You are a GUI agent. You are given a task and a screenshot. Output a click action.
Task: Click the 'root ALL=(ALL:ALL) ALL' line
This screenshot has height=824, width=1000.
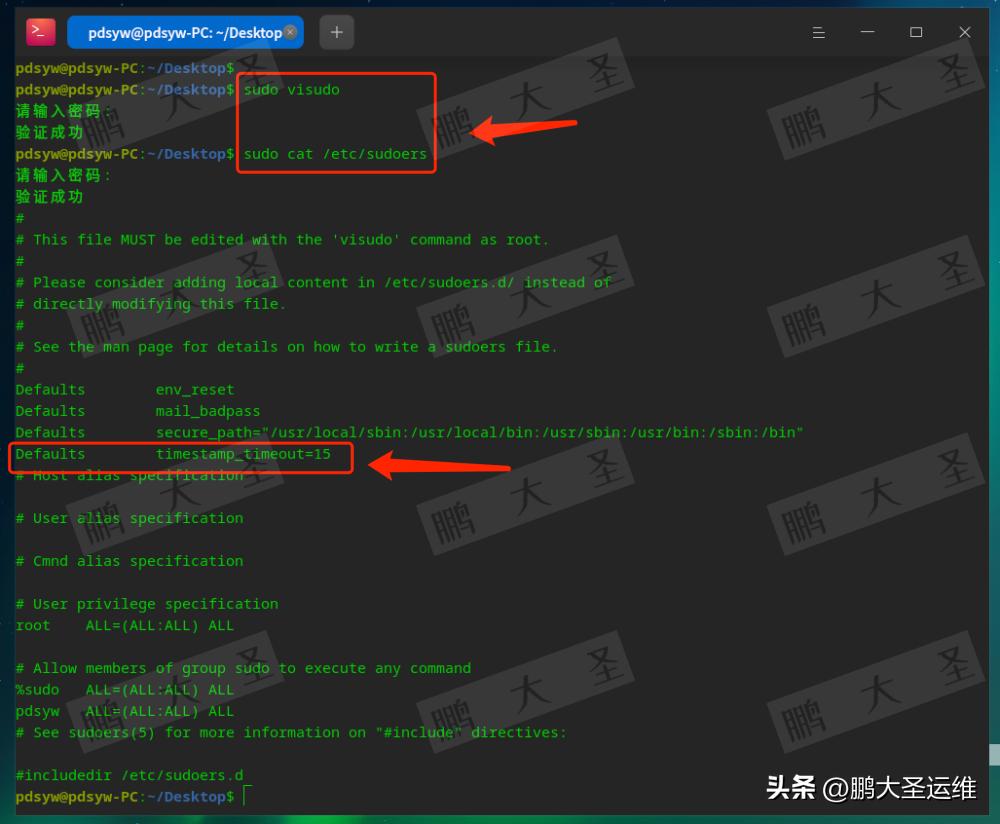click(x=124, y=626)
